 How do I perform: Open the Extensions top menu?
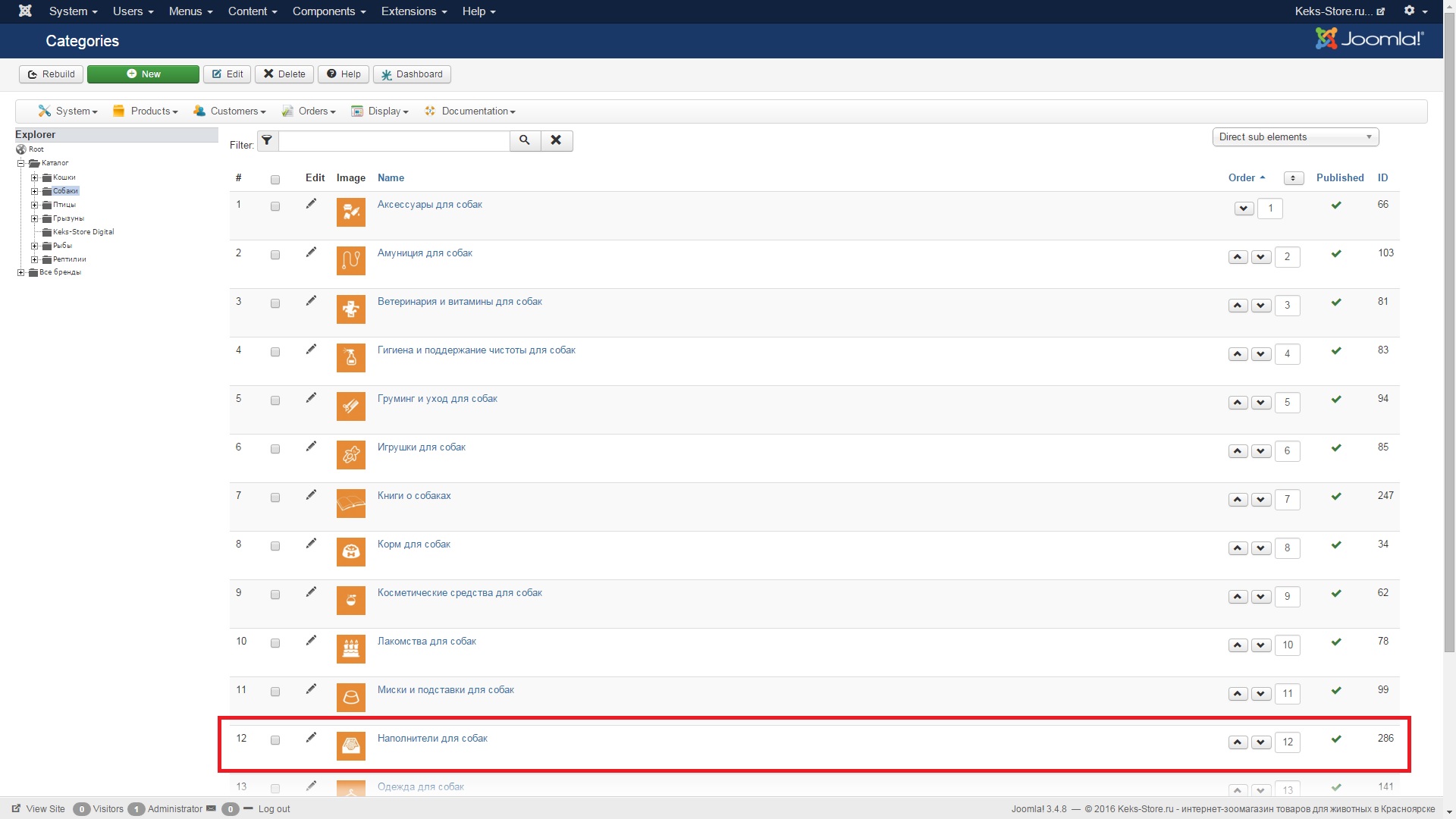413,11
